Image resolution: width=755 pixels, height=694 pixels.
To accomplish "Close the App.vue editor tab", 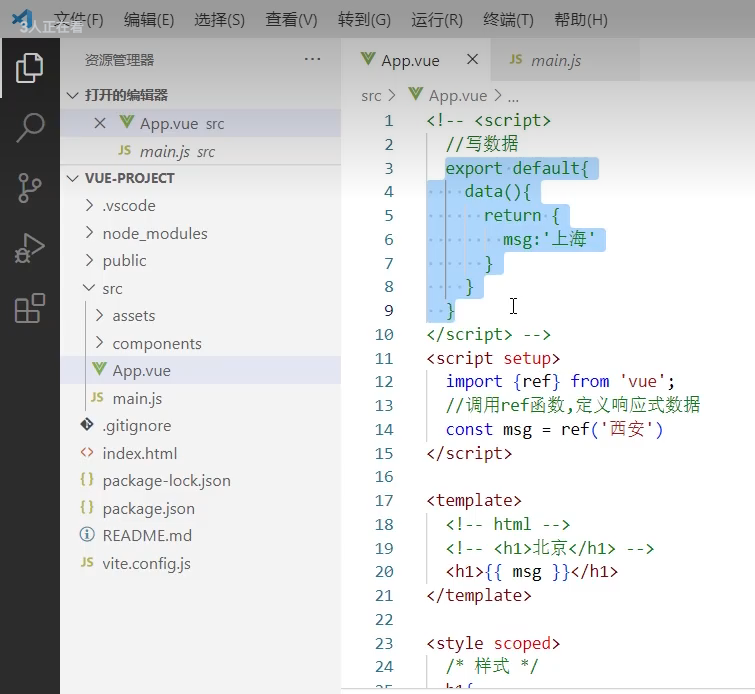I will coord(472,59).
